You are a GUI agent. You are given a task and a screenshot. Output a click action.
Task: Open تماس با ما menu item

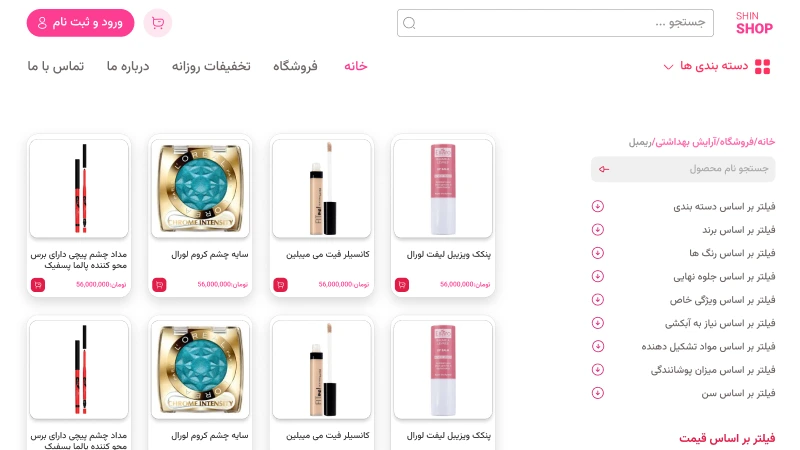pyautogui.click(x=56, y=66)
